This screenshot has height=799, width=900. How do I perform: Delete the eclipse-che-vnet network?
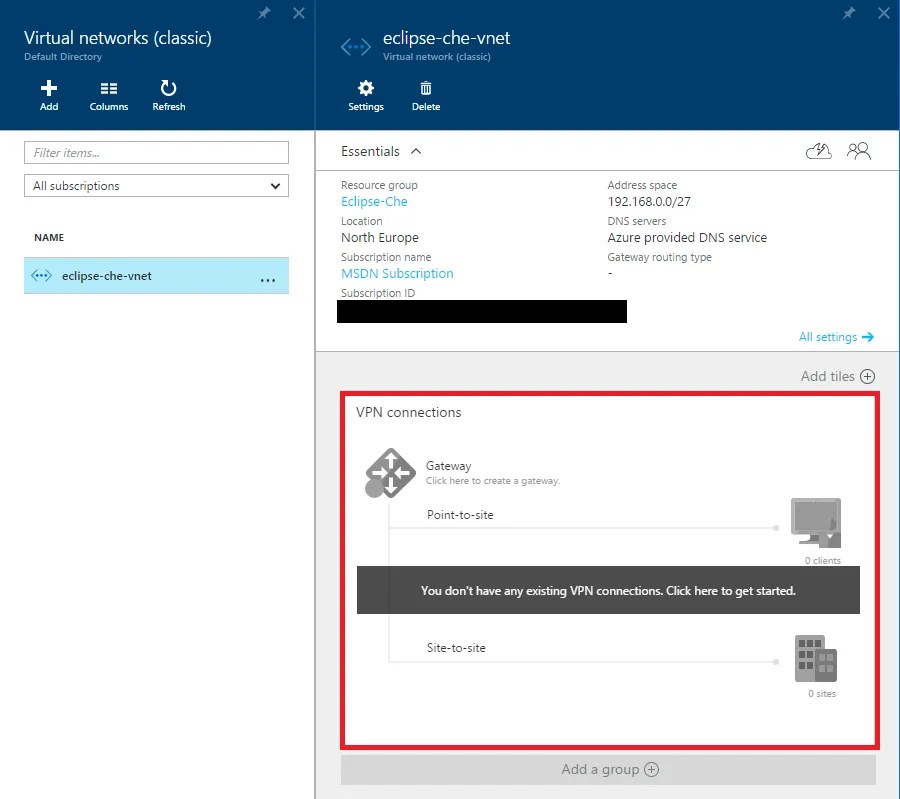425,96
